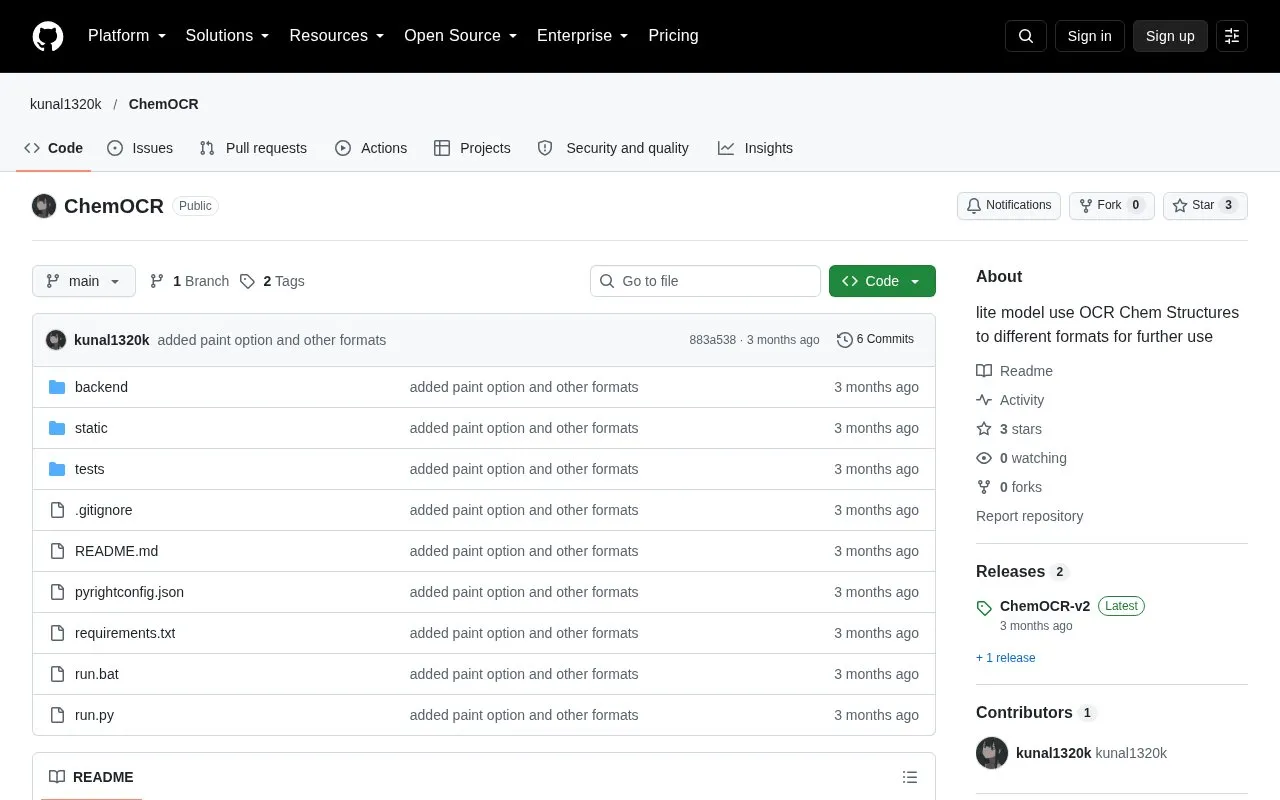Screen dimensions: 1280x800
Task: Open the tests folder
Action: [x=90, y=469]
